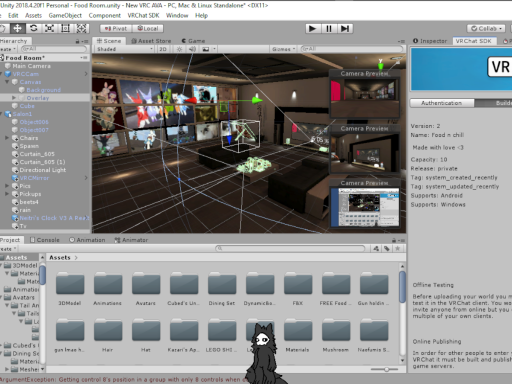Advance one frame with Step button

(x=345, y=29)
